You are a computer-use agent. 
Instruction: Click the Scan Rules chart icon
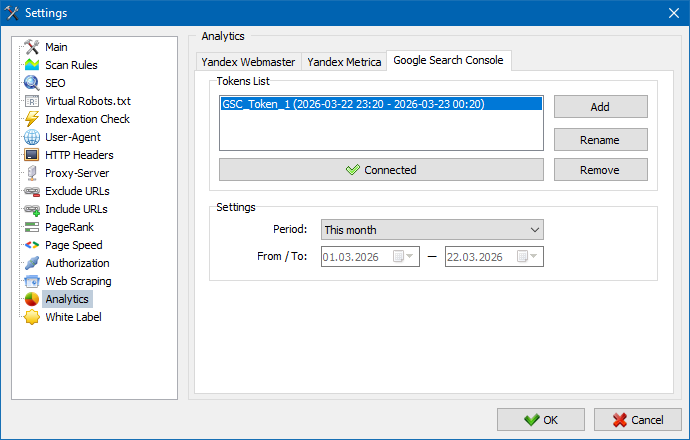pos(32,65)
